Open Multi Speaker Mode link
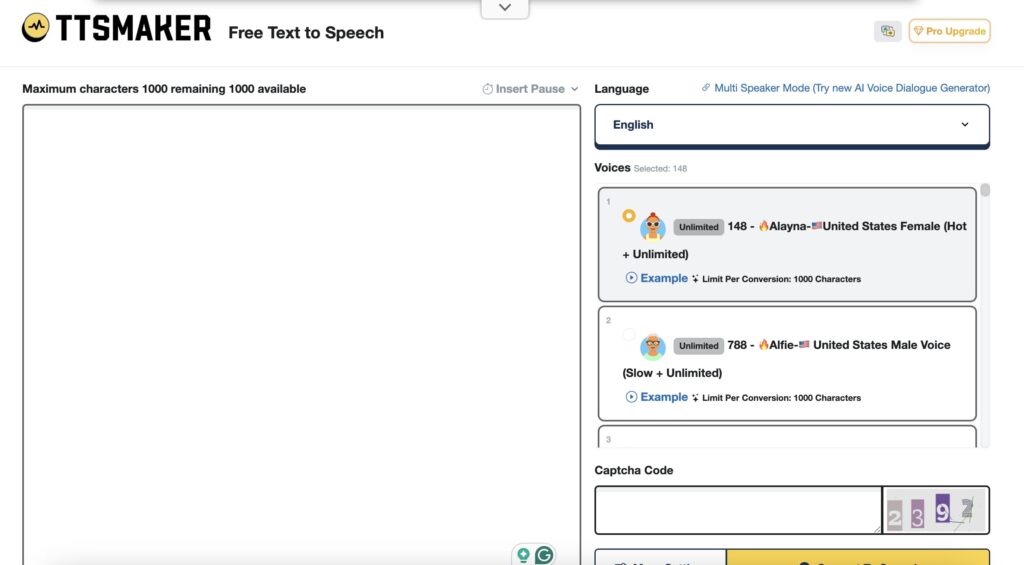 click(852, 88)
